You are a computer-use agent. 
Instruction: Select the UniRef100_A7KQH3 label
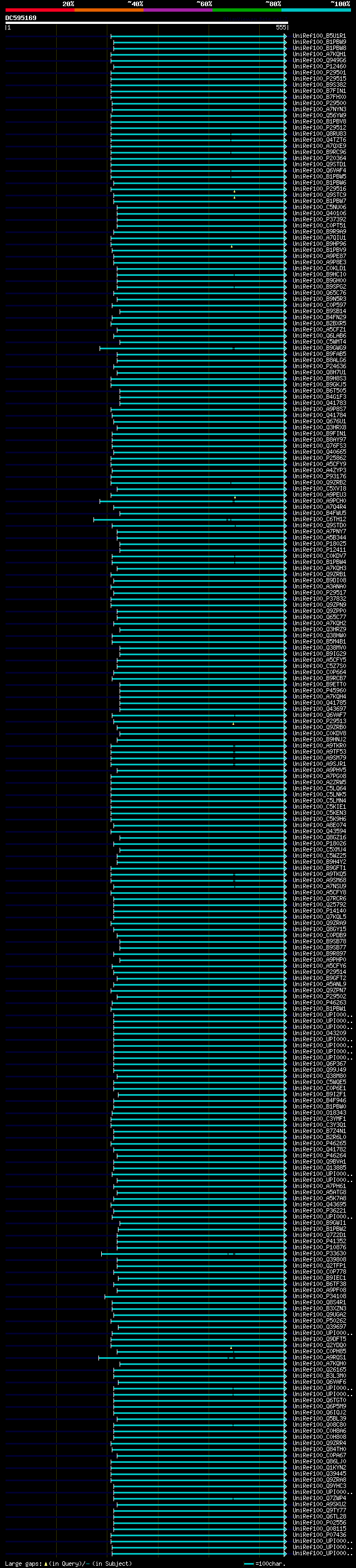[319, 568]
